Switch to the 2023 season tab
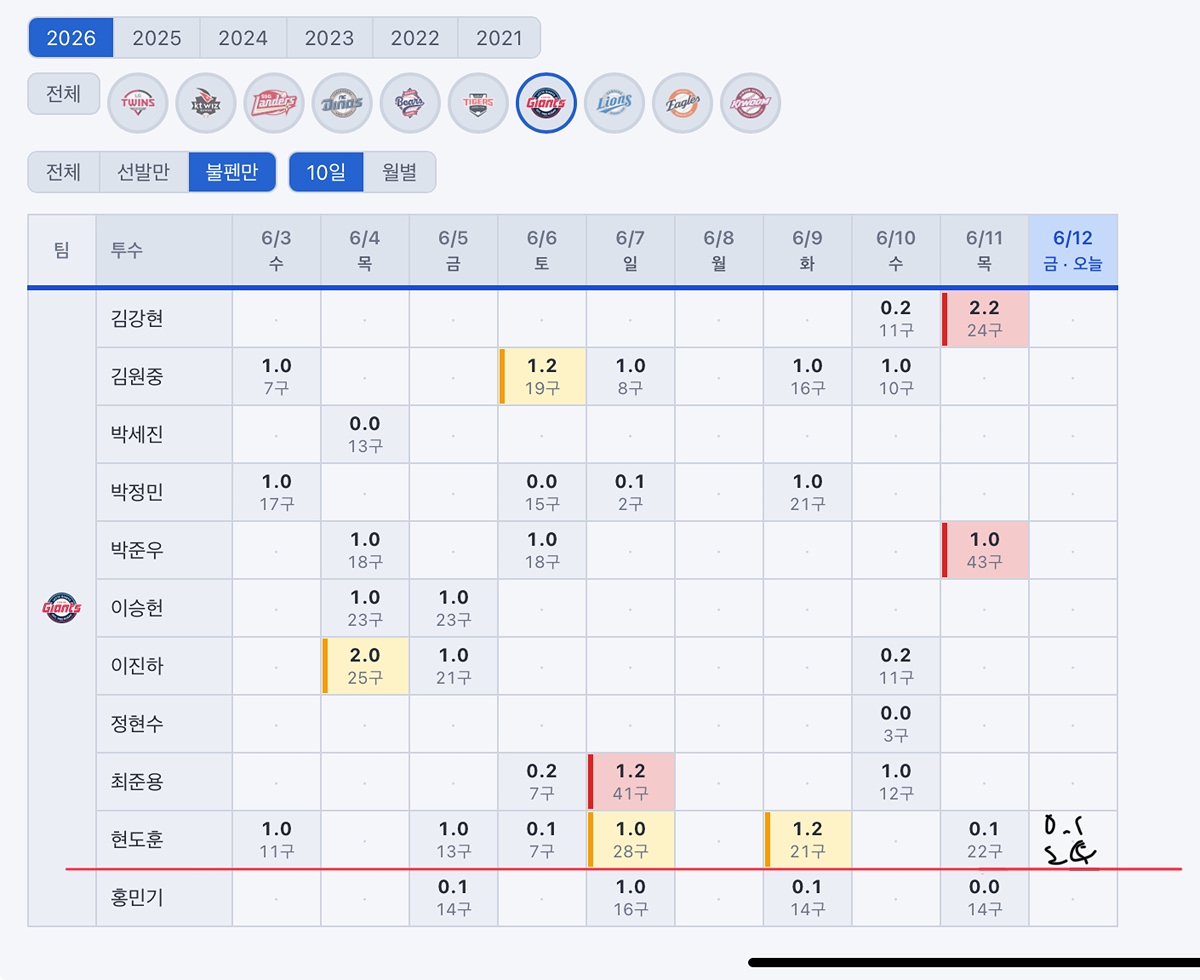The image size is (1200, 980). click(x=329, y=38)
